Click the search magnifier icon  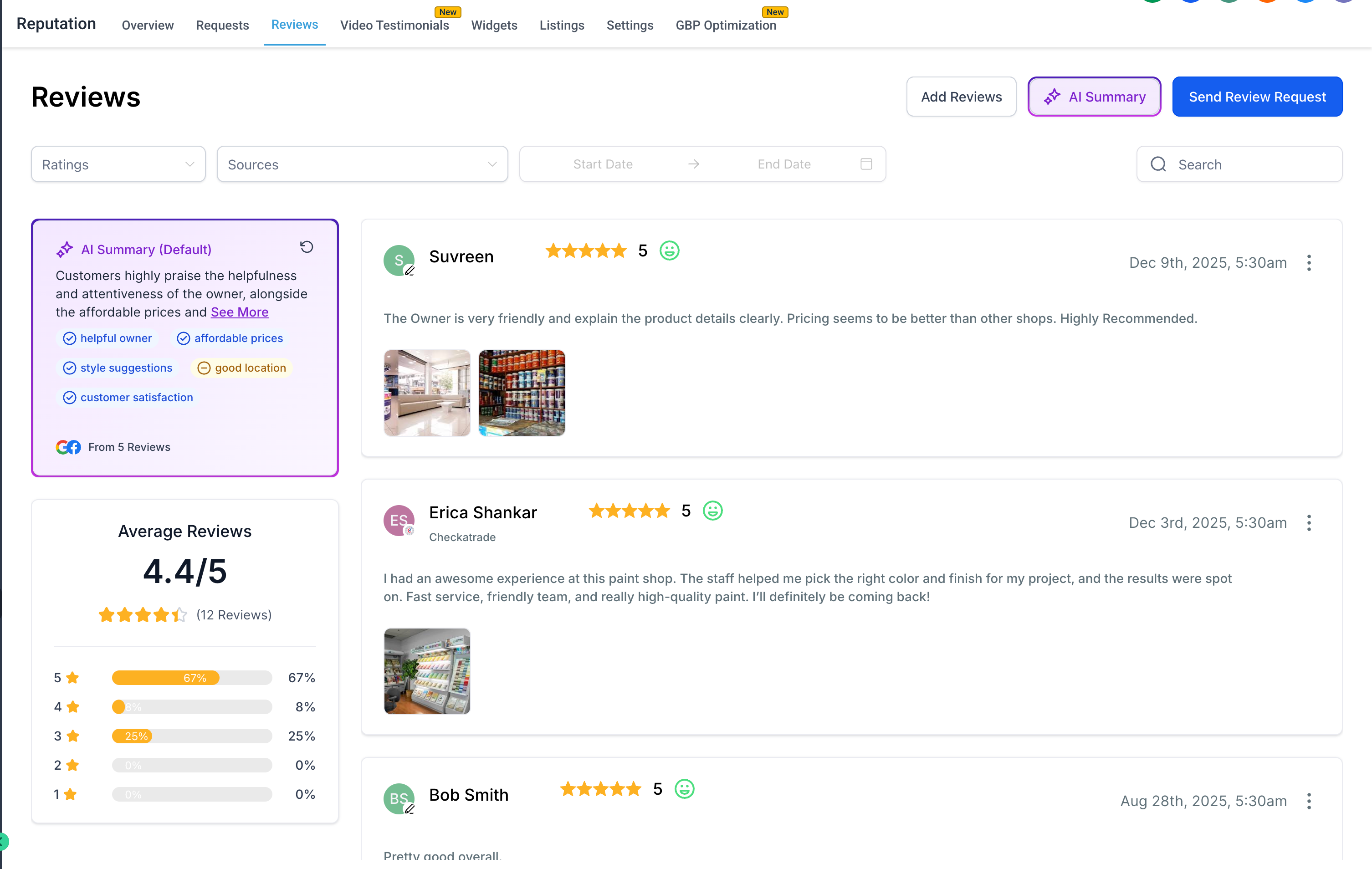point(1158,165)
